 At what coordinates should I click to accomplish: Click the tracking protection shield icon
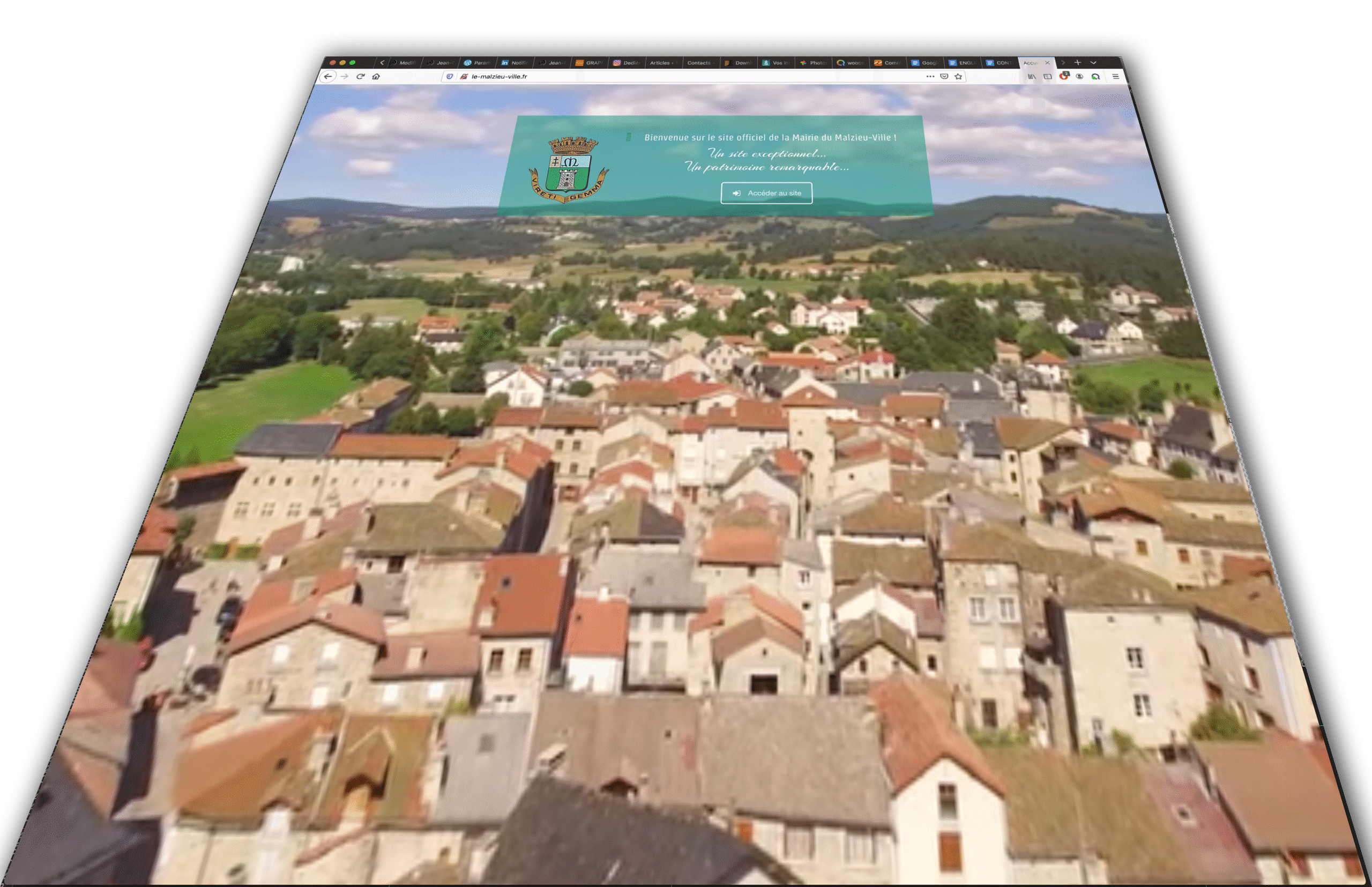tap(450, 77)
